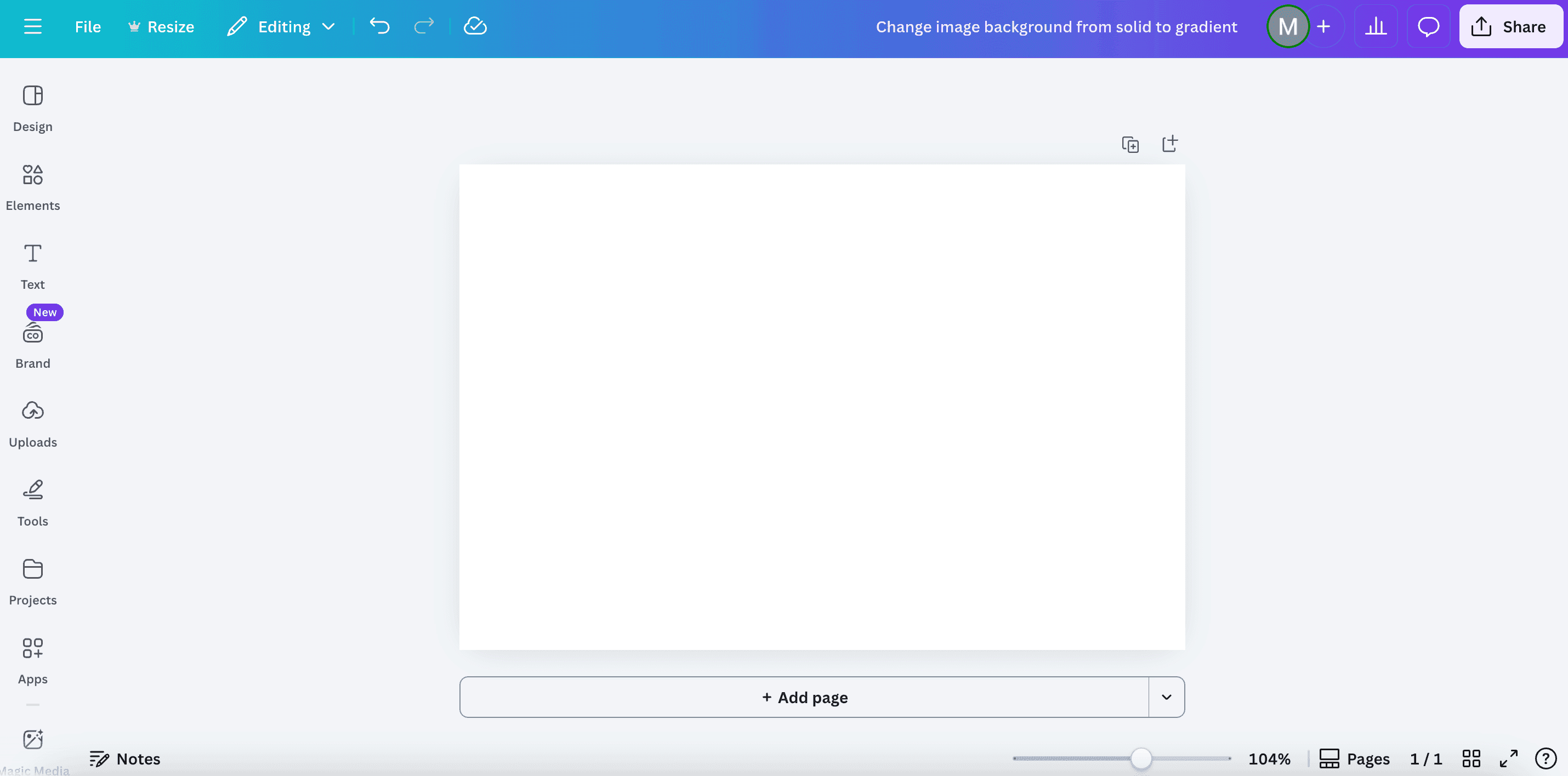
Task: Add collaborator with plus icon
Action: [1323, 26]
